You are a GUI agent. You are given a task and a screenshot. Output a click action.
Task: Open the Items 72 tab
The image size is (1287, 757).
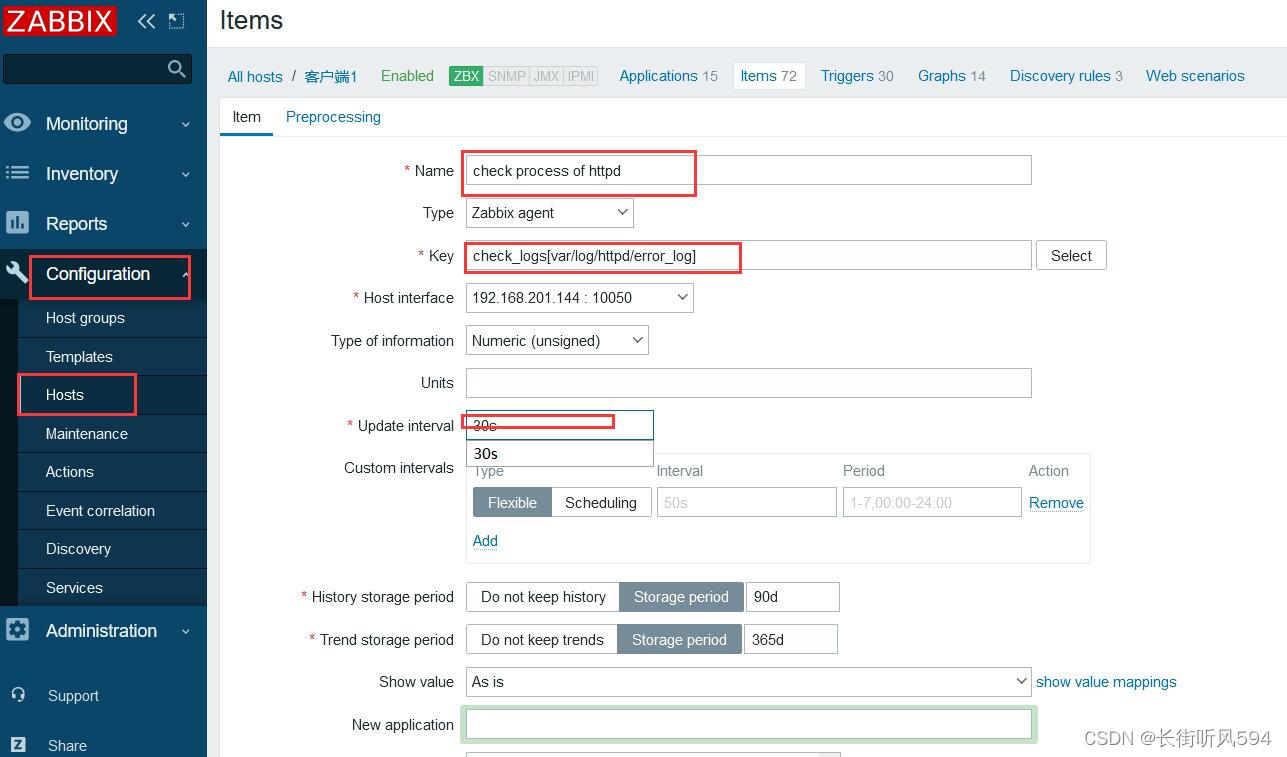click(769, 76)
